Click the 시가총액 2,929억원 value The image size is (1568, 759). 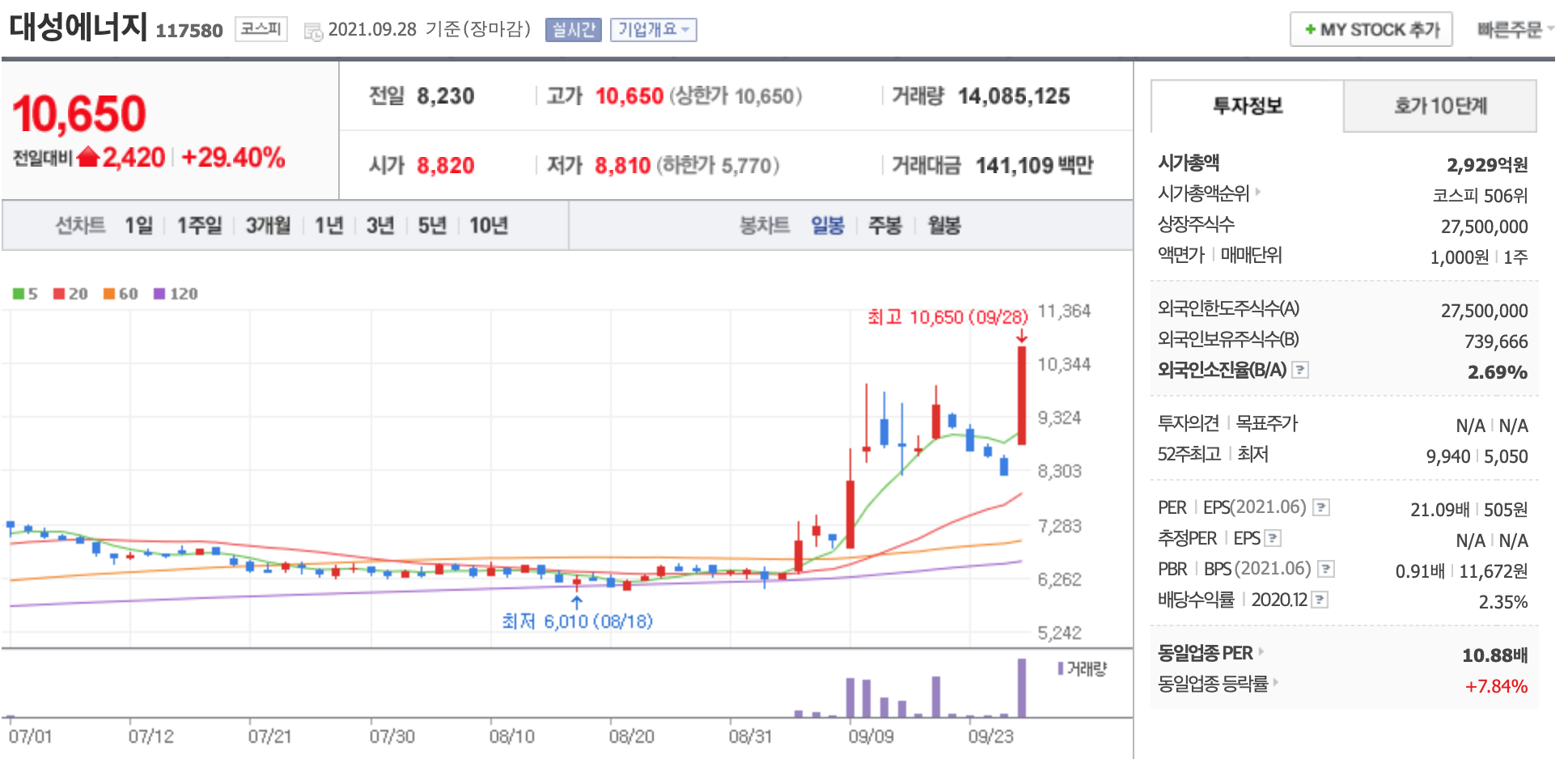tap(1487, 165)
